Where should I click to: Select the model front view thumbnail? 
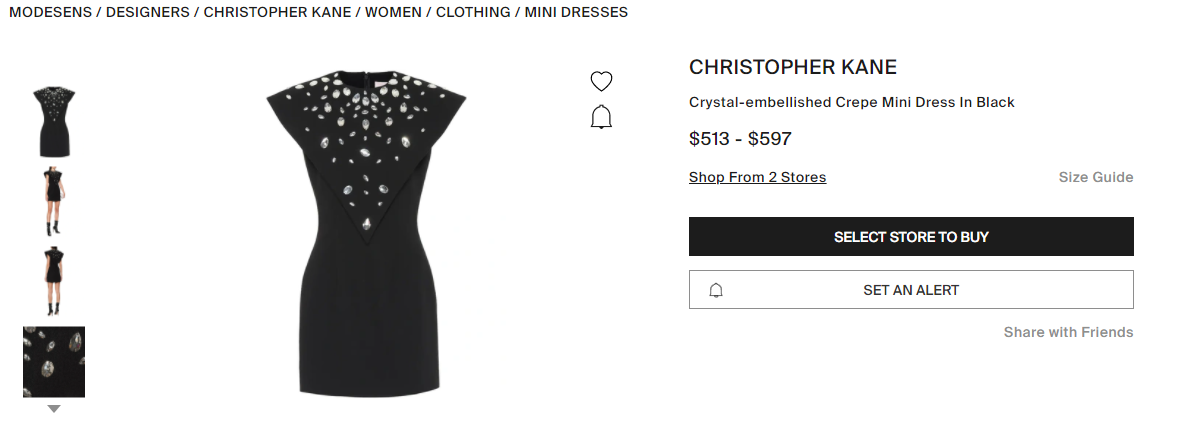(x=53, y=201)
